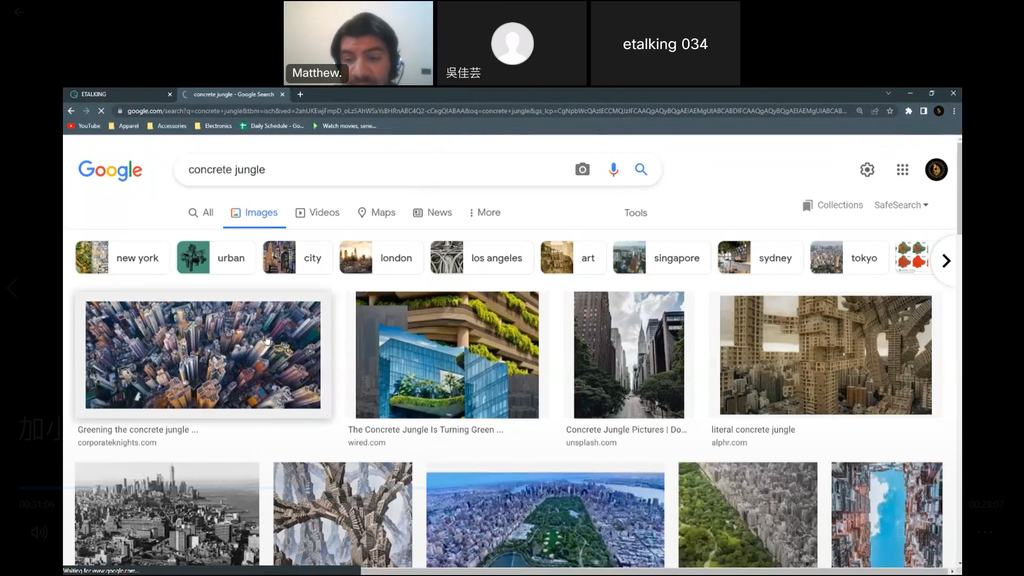The height and width of the screenshot is (576, 1024).
Task: Click the browser forward arrow
Action: [86, 111]
